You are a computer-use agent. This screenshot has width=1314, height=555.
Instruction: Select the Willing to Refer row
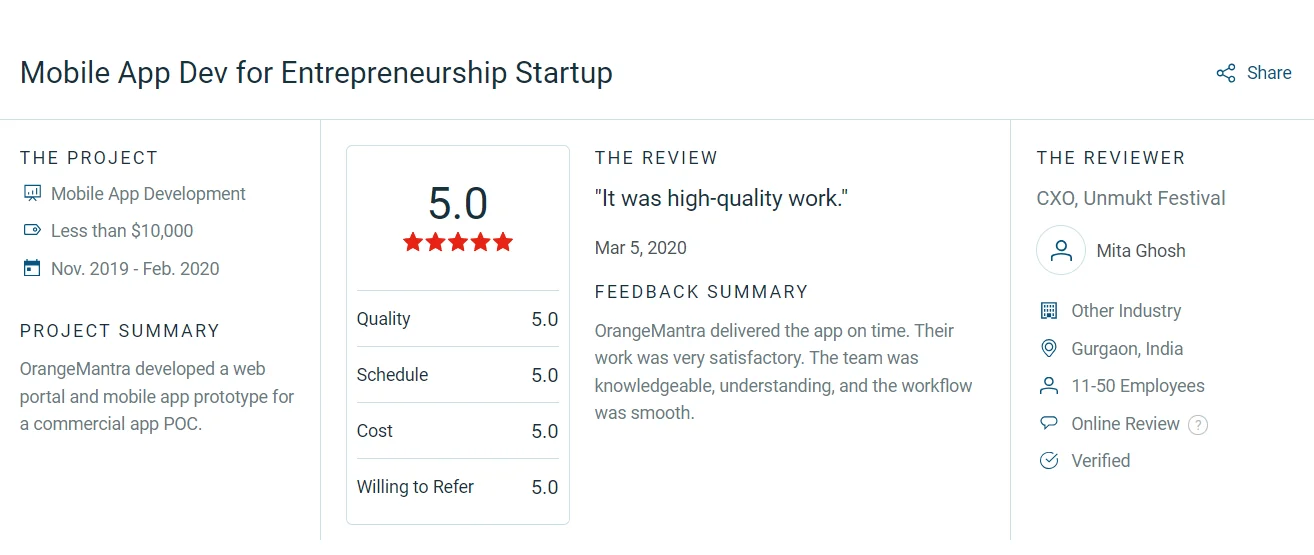[457, 487]
